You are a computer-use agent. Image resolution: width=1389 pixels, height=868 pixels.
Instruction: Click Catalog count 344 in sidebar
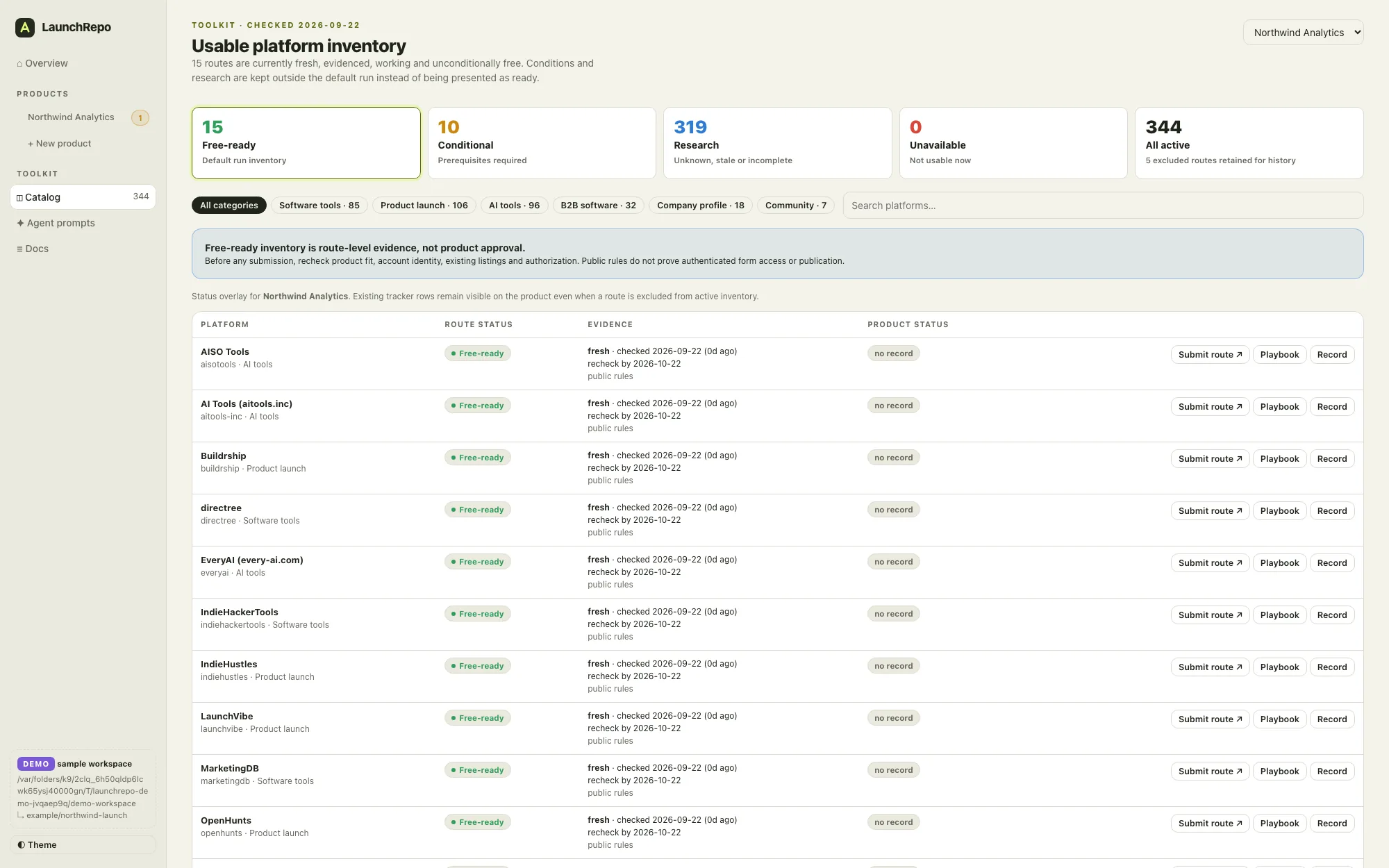point(141,197)
